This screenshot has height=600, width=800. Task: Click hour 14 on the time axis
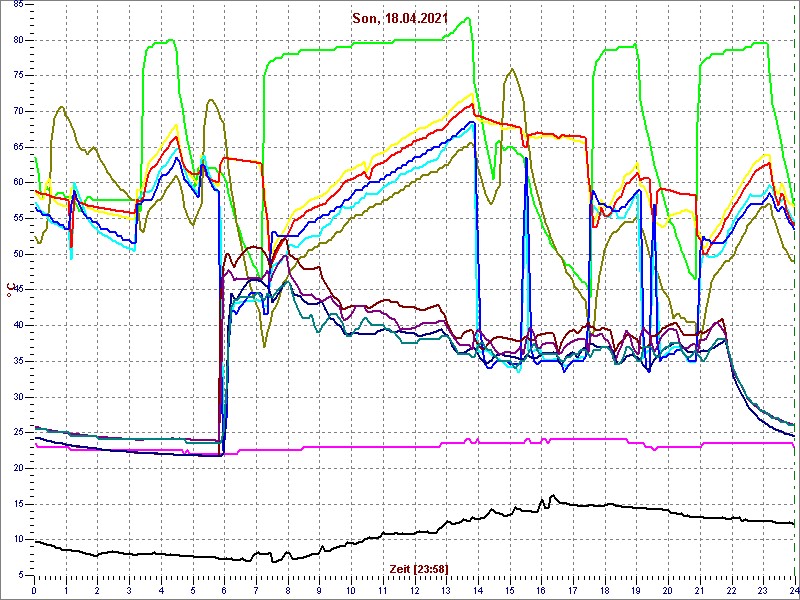(478, 591)
